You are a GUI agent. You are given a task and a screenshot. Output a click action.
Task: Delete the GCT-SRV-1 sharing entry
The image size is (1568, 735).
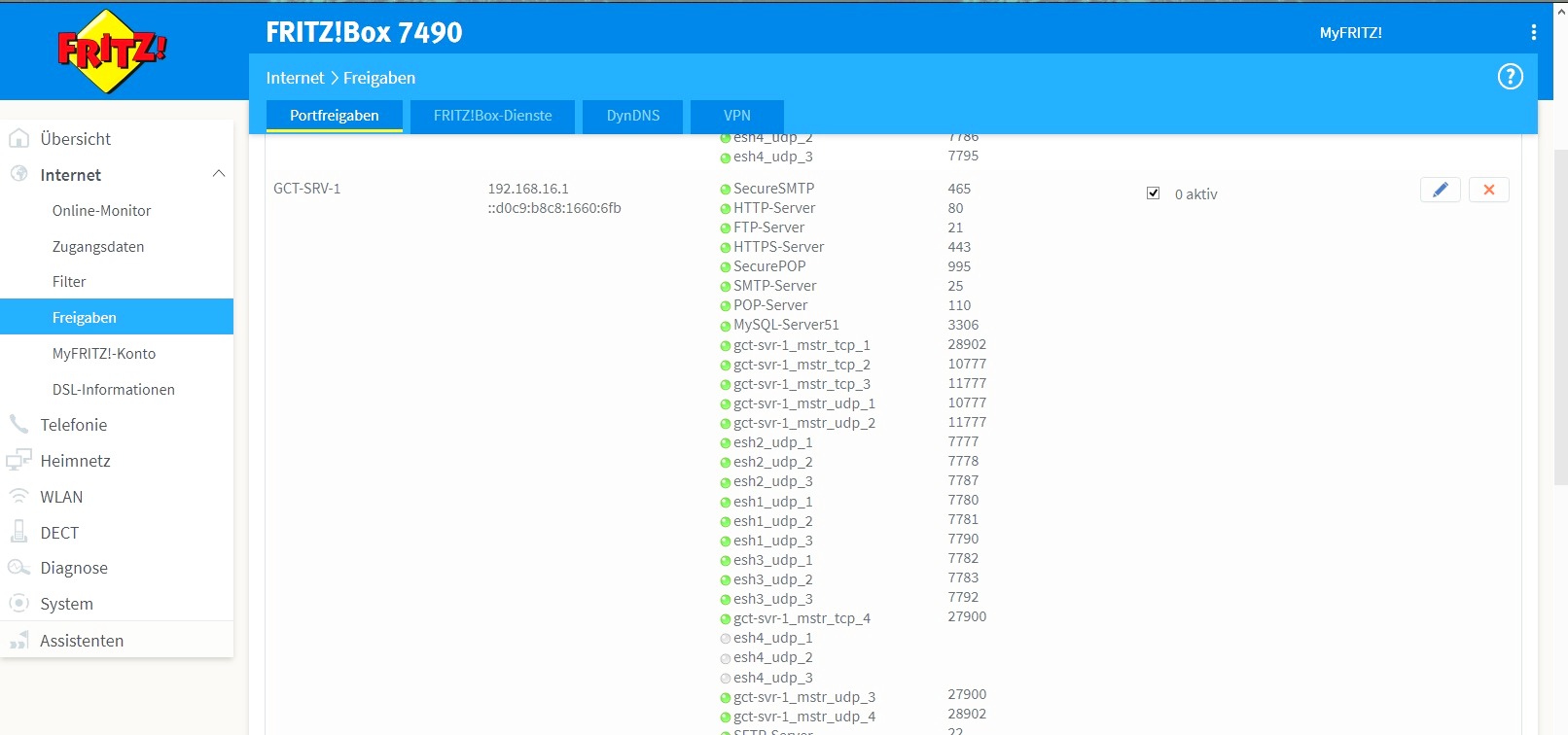[1489, 190]
